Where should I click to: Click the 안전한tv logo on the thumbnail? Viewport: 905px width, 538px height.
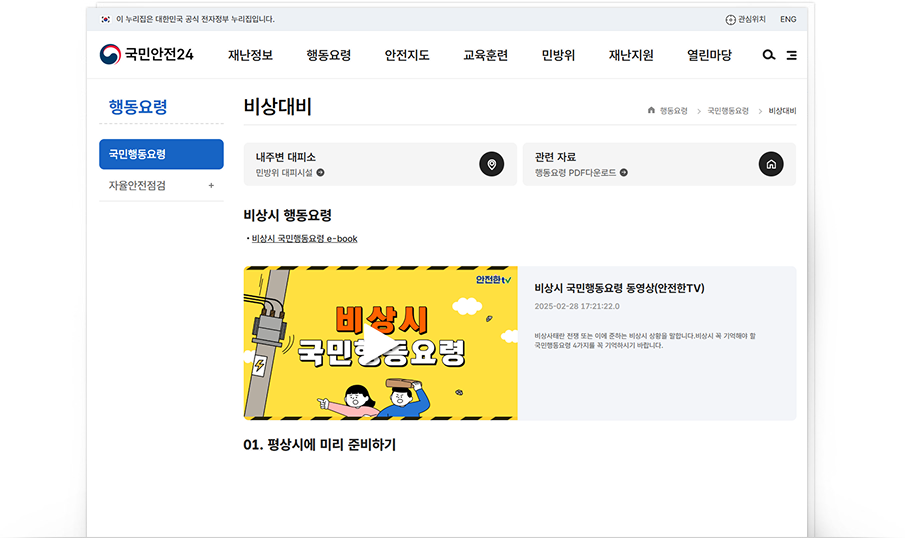[493, 279]
